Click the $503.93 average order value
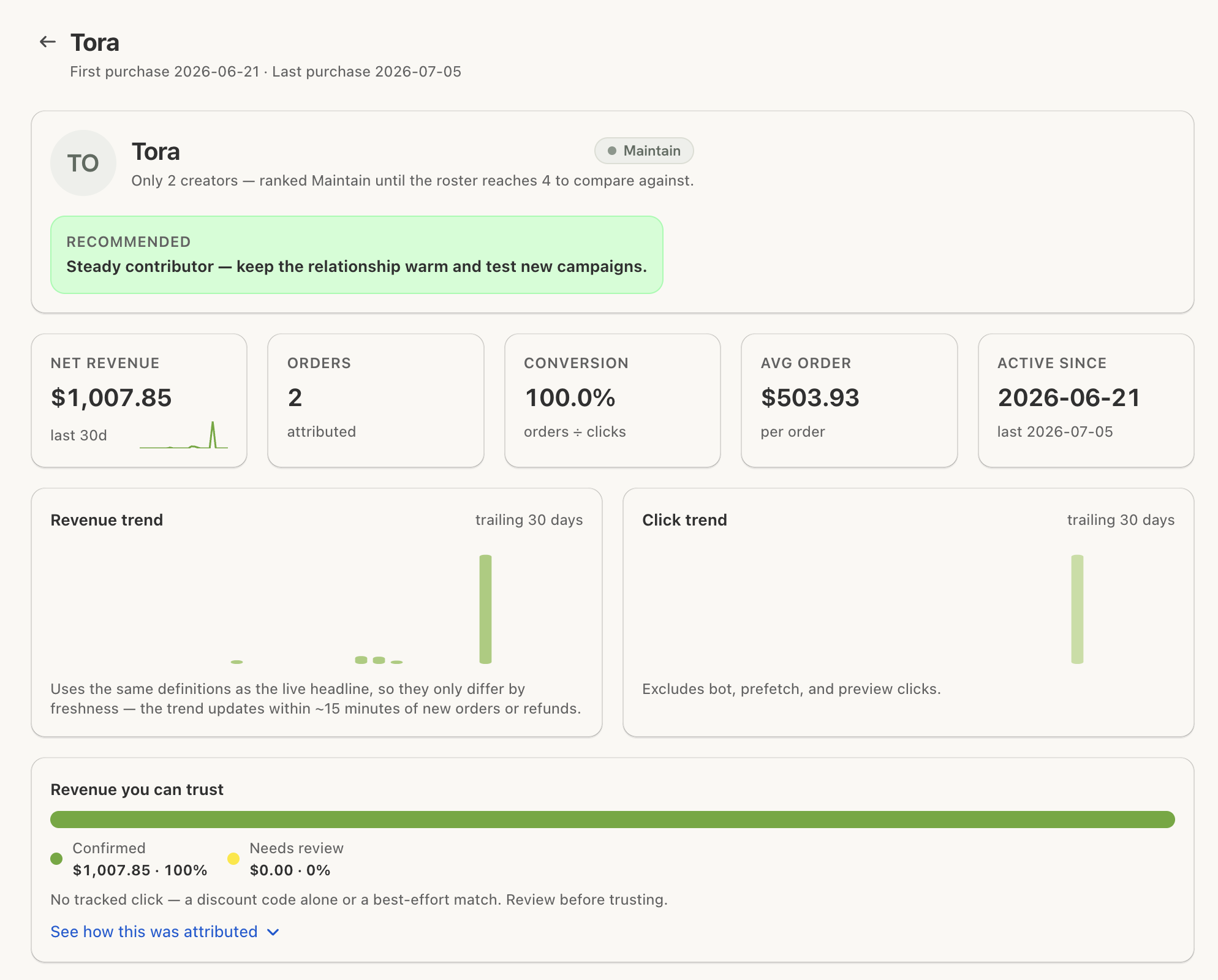Screen dimensions: 1218x980 [x=810, y=398]
